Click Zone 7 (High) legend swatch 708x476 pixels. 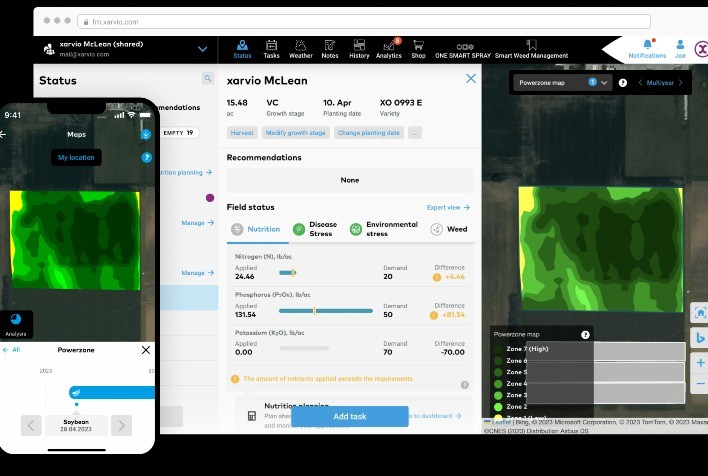(x=498, y=349)
